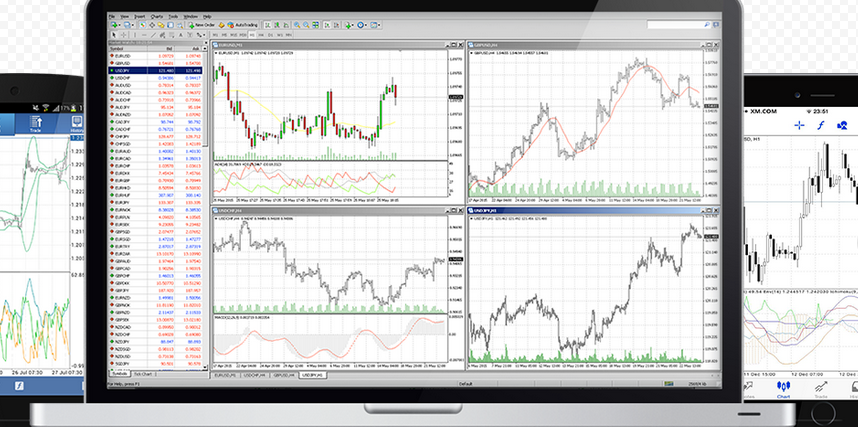The image size is (858, 427).
Task: Switch to the M5 timeframe
Action: pyautogui.click(x=224, y=34)
